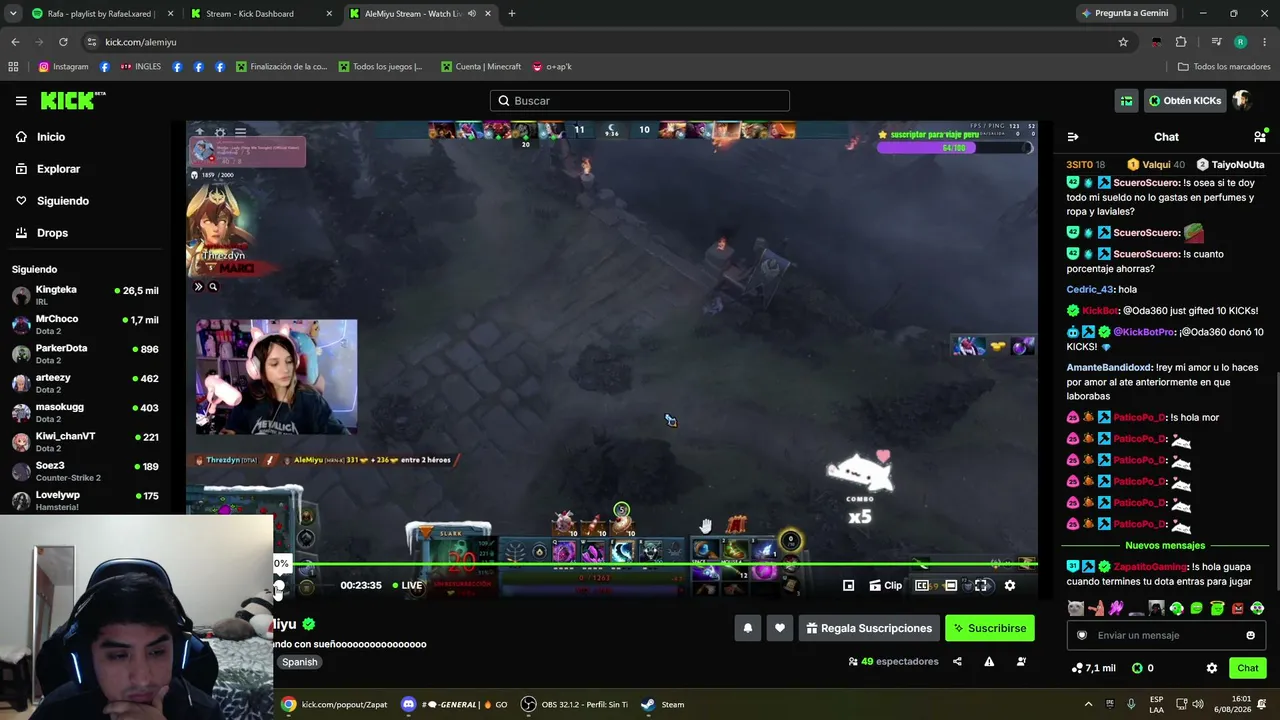This screenshot has height=720, width=1280.
Task: Click the shield icon in chat input
Action: 1081,635
